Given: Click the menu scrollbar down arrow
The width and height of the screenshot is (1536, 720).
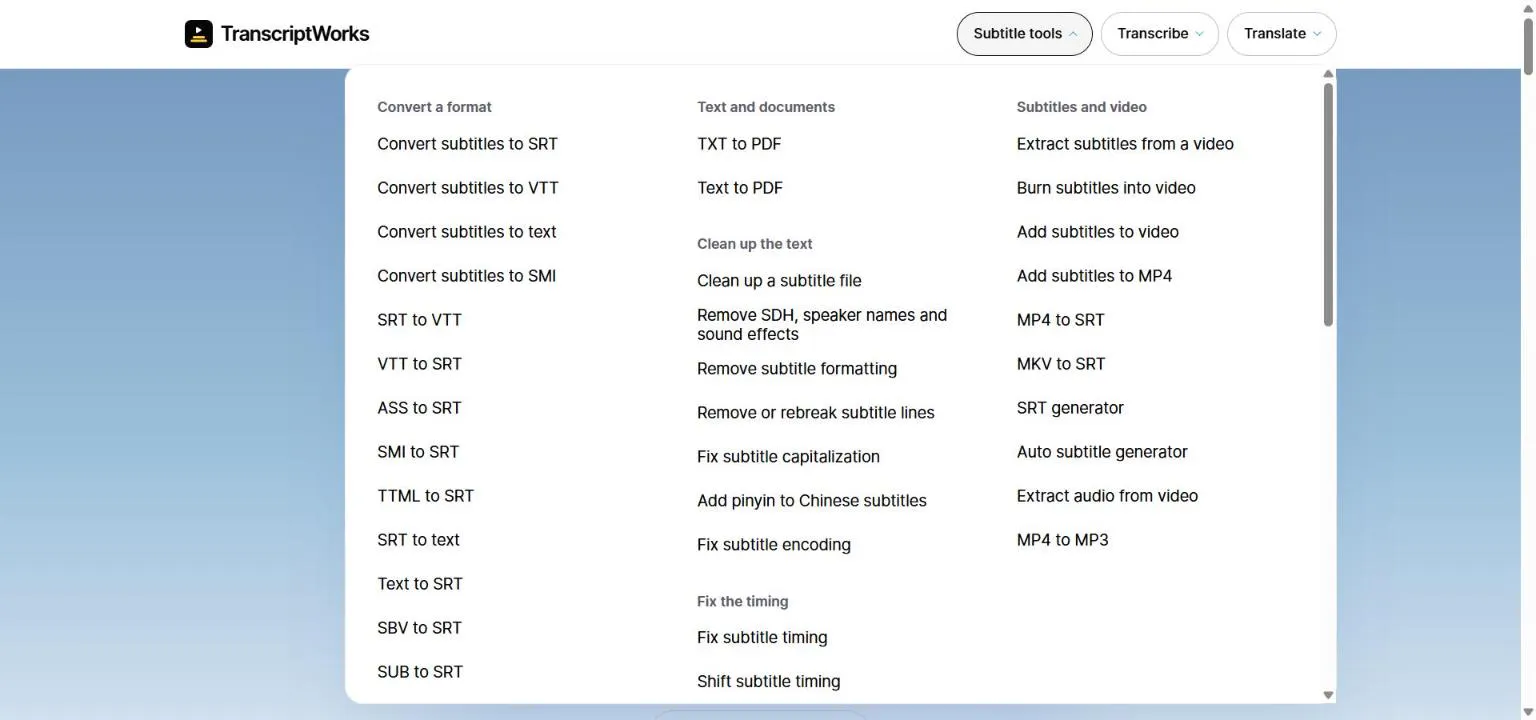Looking at the screenshot, I should pos(1328,695).
